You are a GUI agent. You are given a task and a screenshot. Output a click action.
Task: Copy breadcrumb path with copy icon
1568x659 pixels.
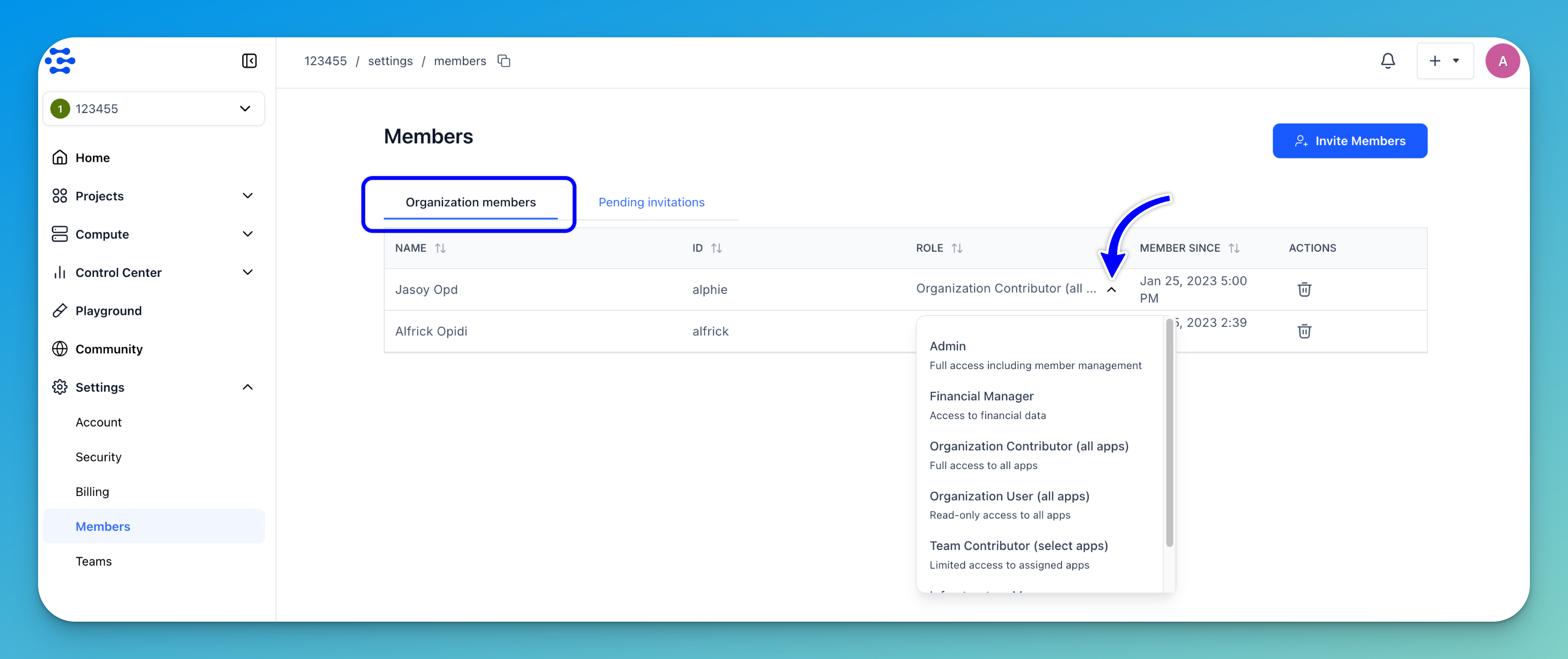pos(503,61)
